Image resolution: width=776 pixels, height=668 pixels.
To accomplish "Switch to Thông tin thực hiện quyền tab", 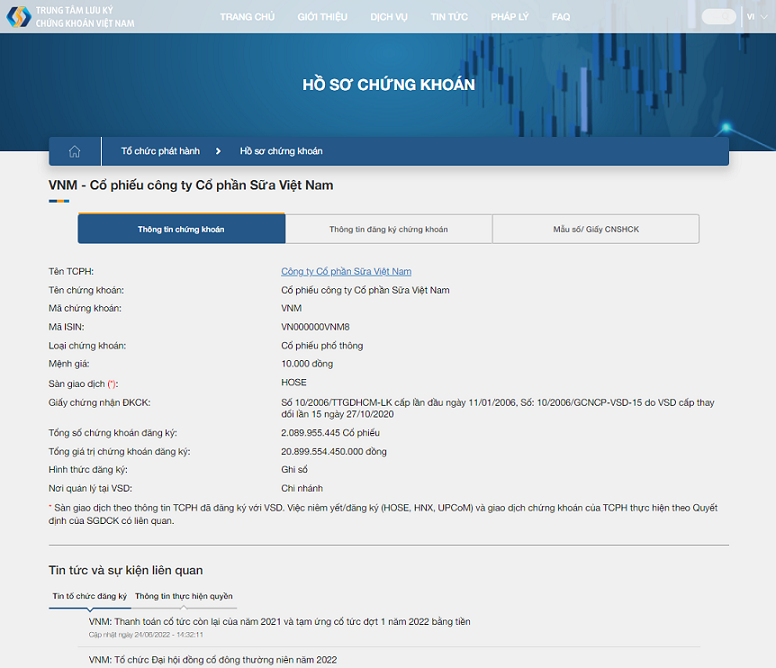I will tap(183, 596).
